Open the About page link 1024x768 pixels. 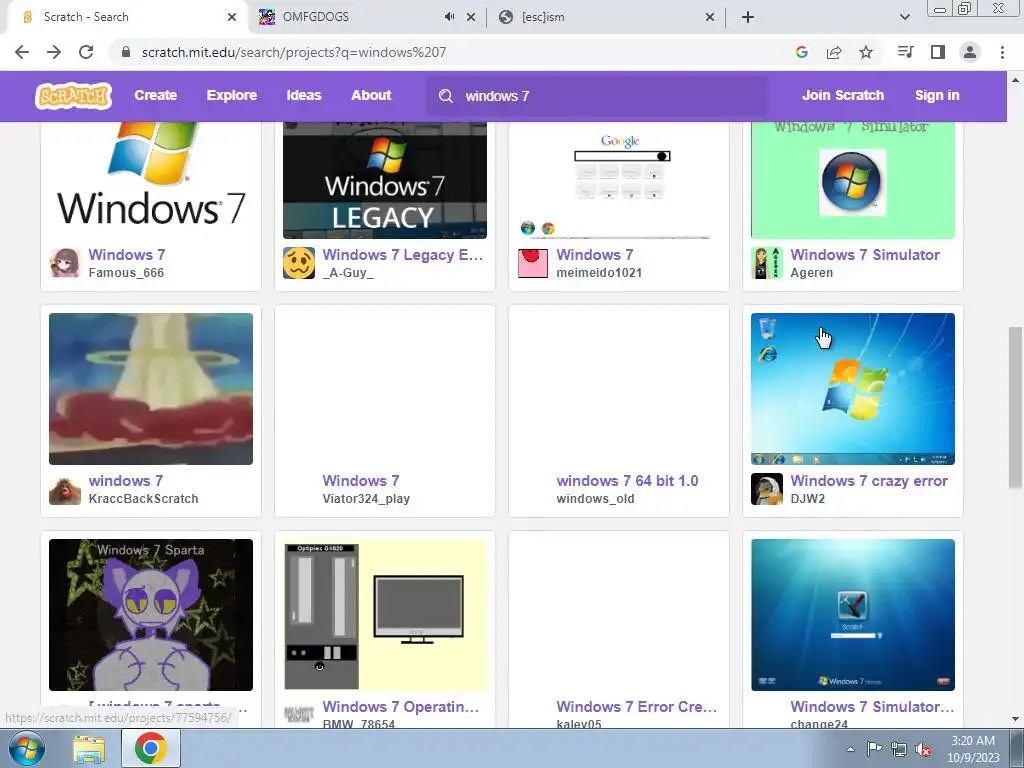(x=371, y=95)
